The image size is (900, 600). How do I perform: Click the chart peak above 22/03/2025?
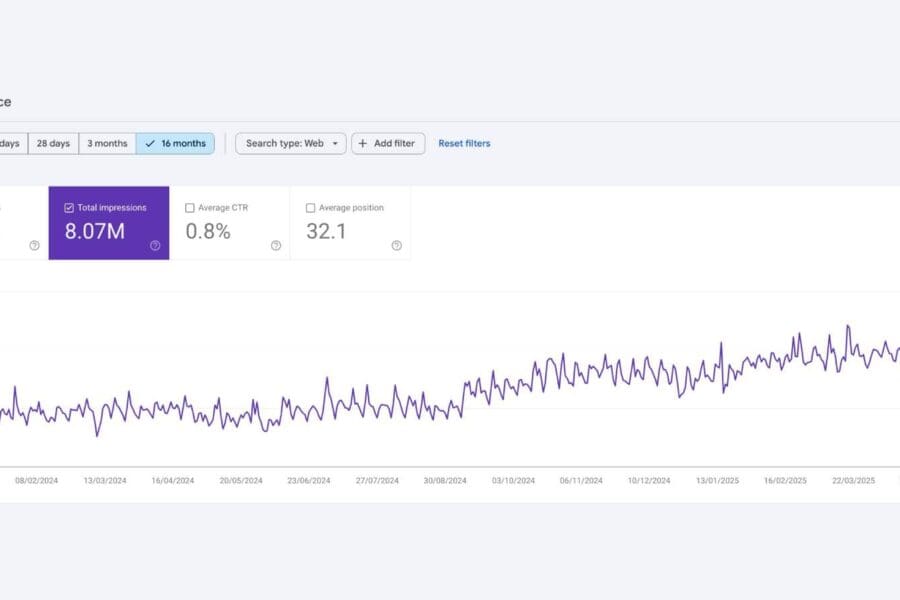848,327
